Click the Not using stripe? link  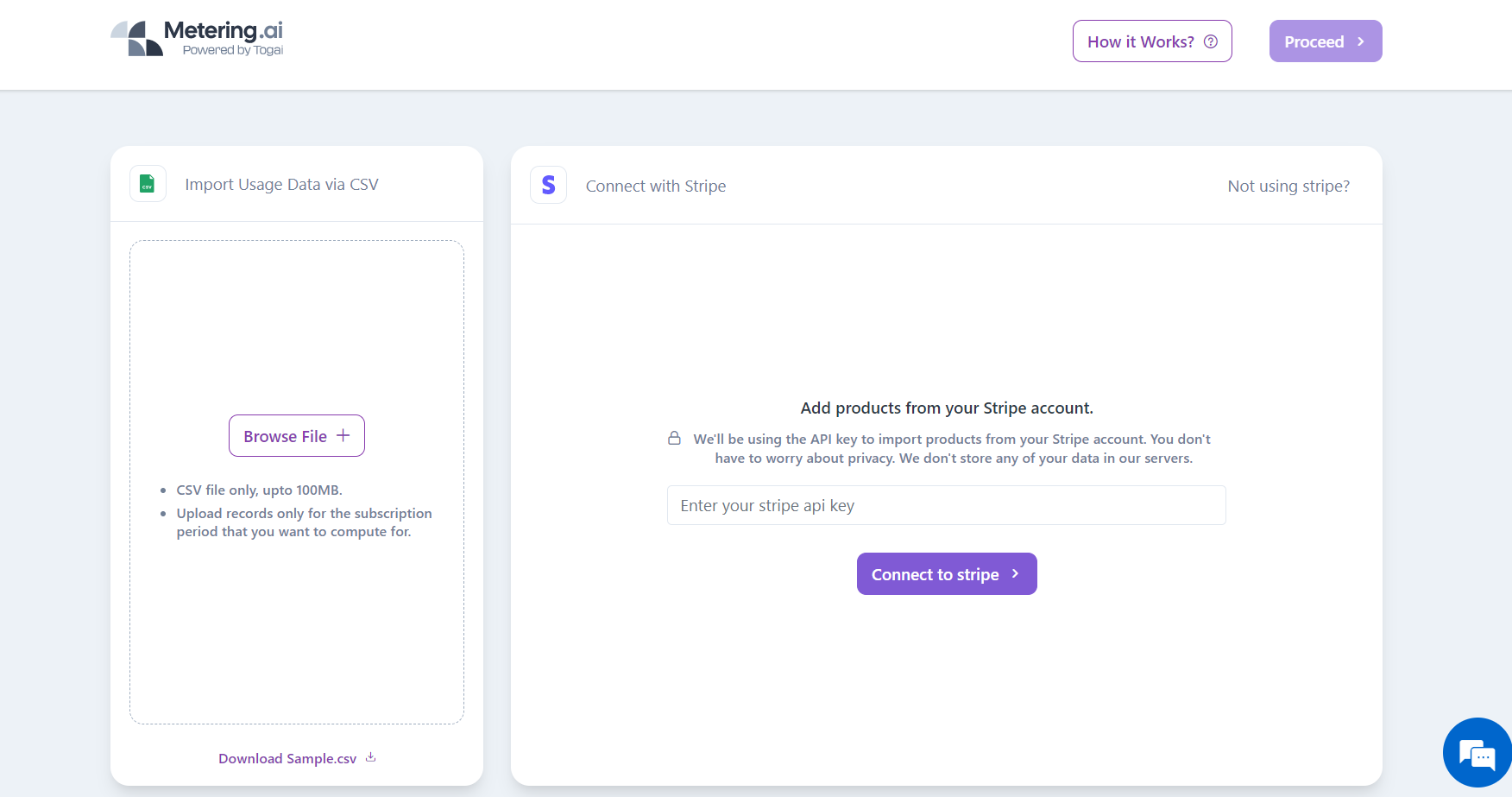tap(1288, 186)
